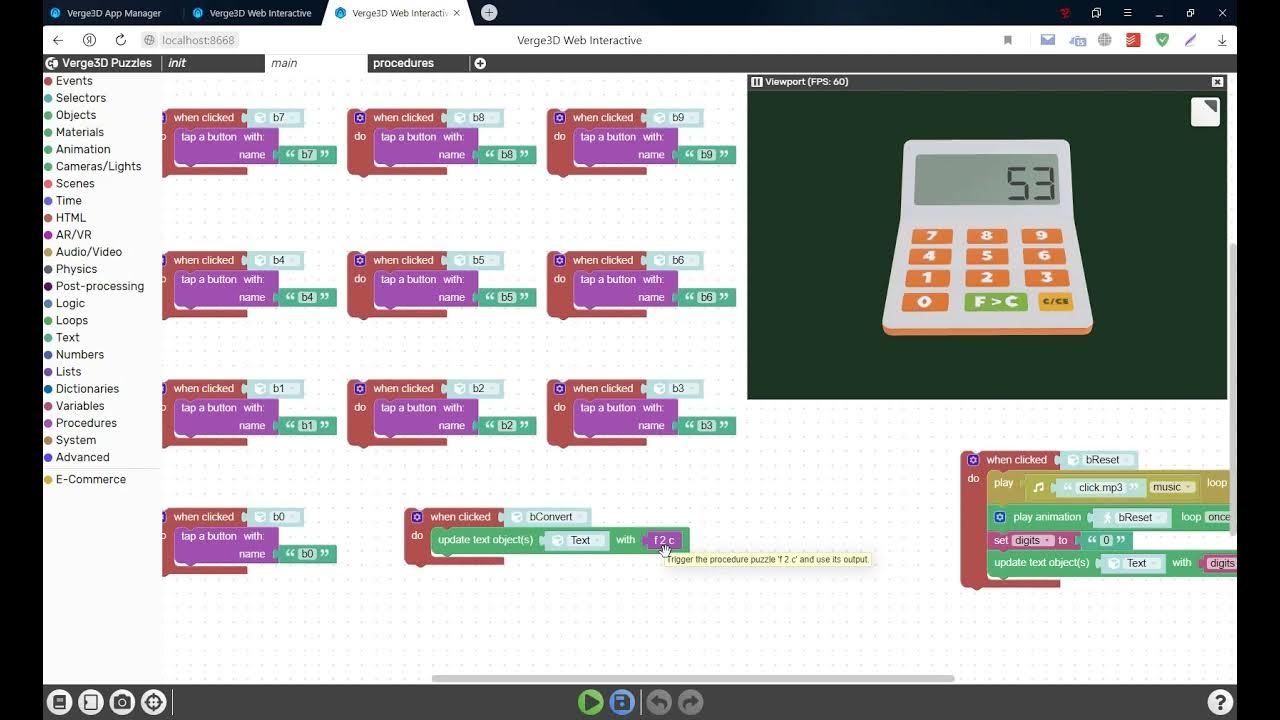Click the F > C button on calculator
The width and height of the screenshot is (1280, 720).
(x=995, y=301)
